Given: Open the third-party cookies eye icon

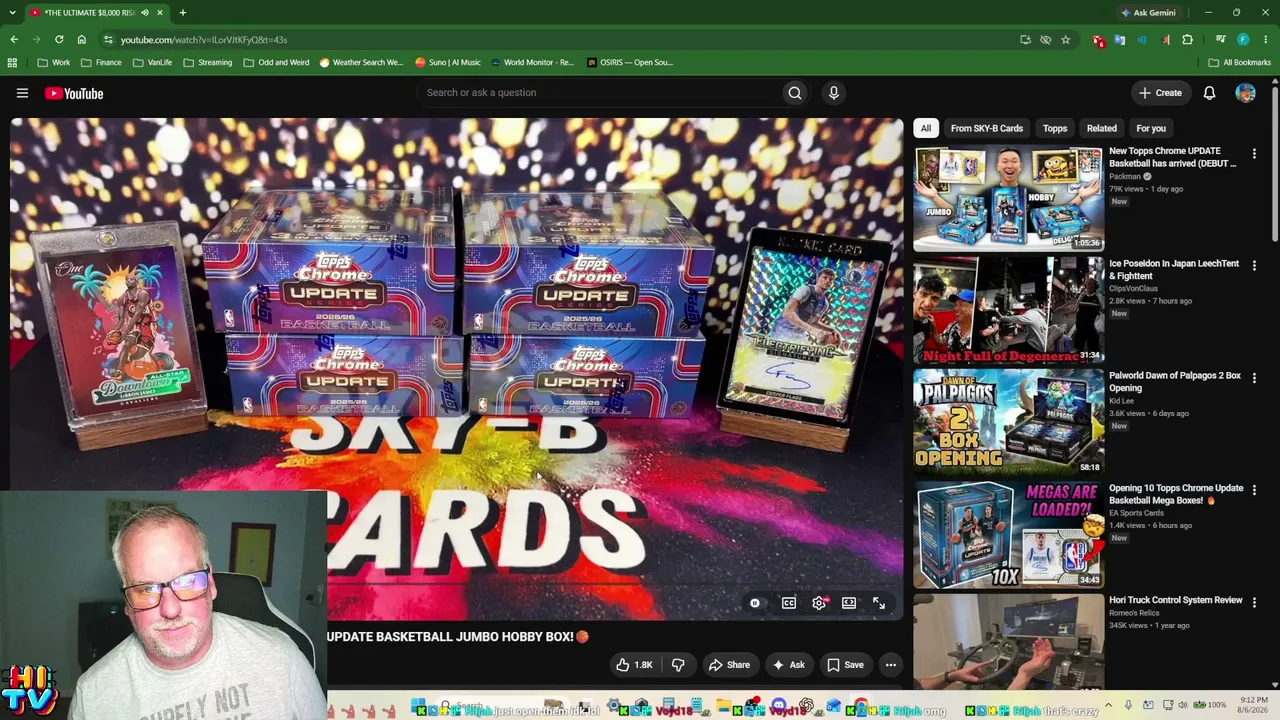Looking at the screenshot, I should (1045, 40).
